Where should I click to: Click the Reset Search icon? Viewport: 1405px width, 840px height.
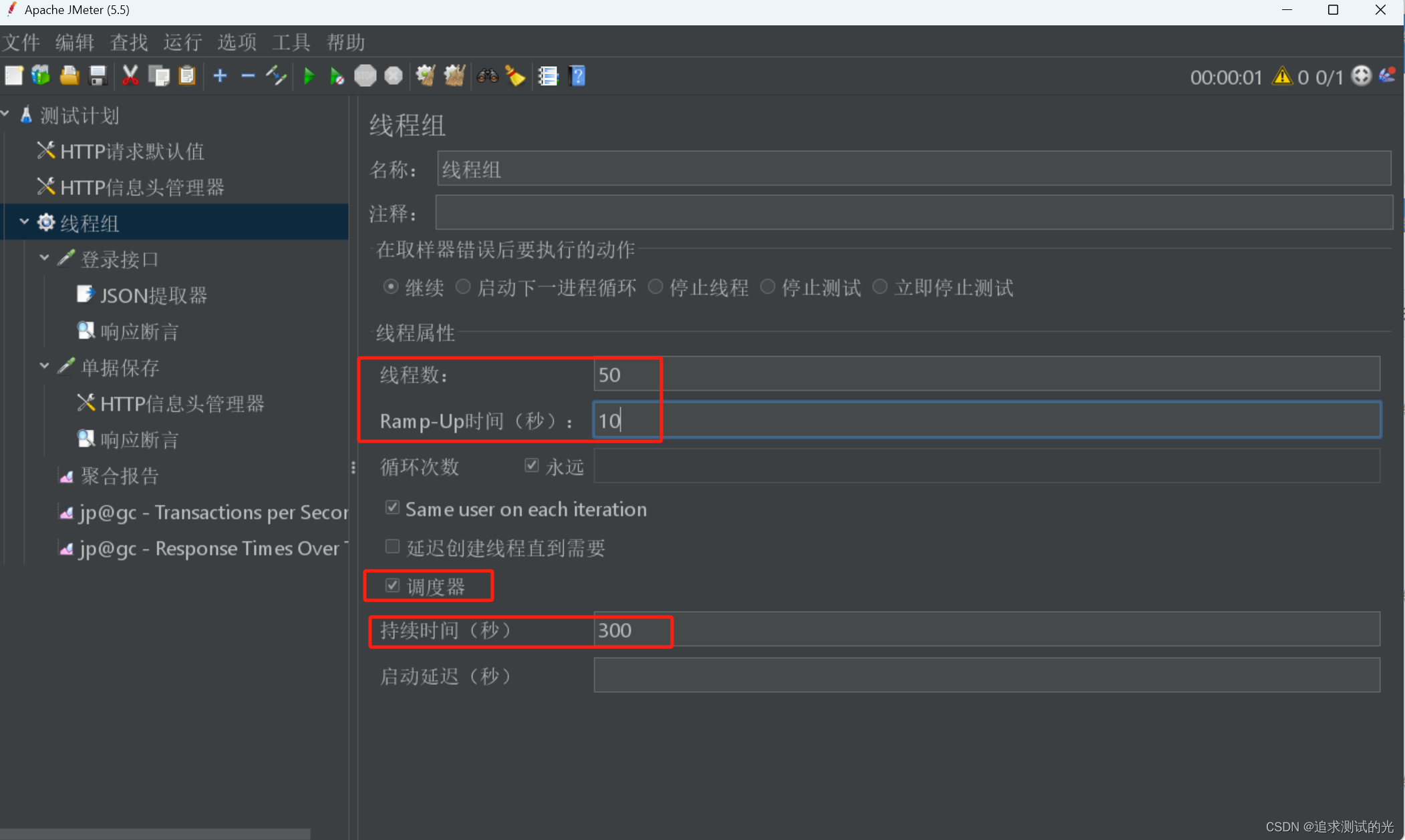tap(515, 76)
